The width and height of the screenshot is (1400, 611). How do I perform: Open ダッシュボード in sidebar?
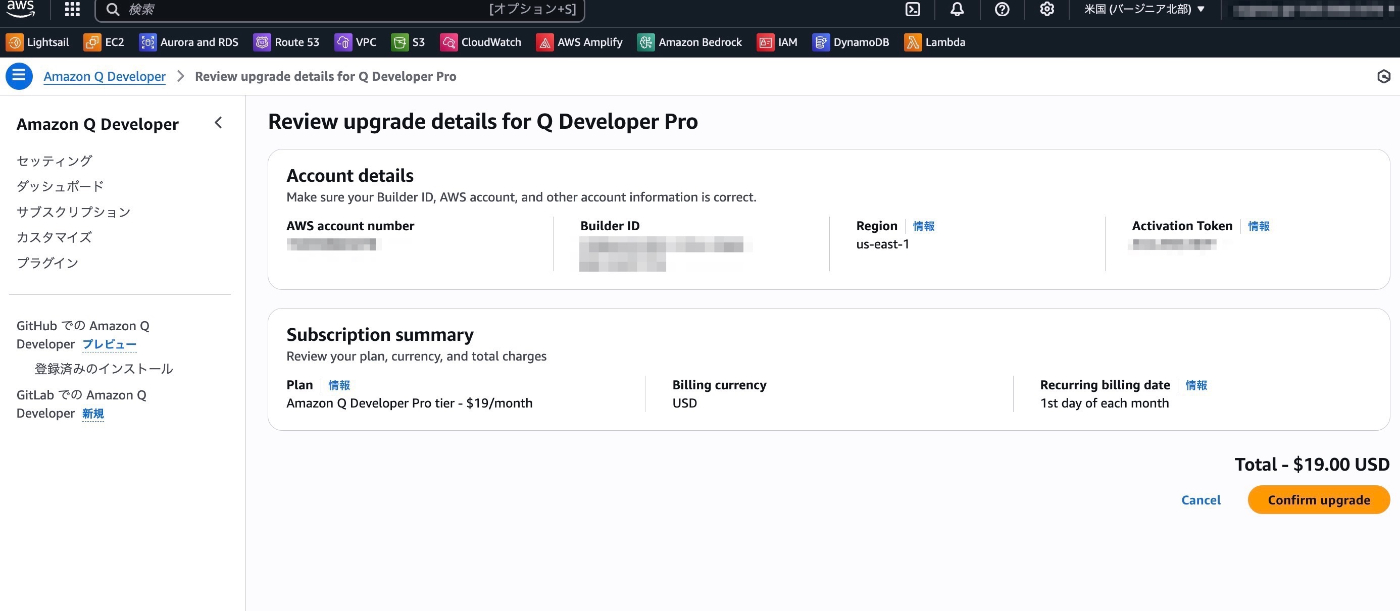coord(60,186)
